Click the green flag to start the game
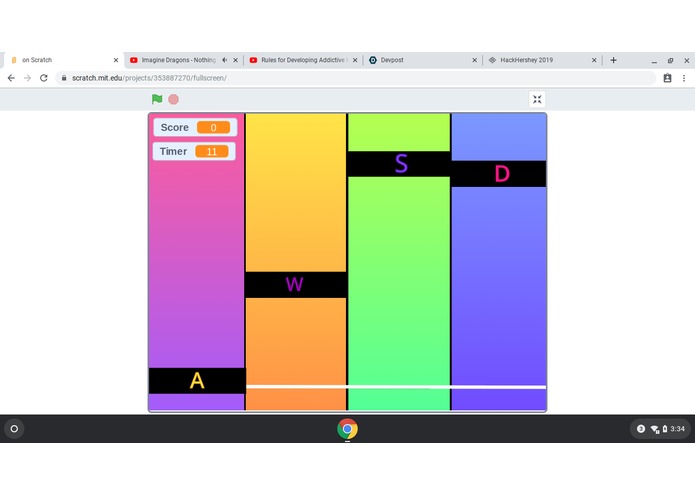 tap(157, 99)
